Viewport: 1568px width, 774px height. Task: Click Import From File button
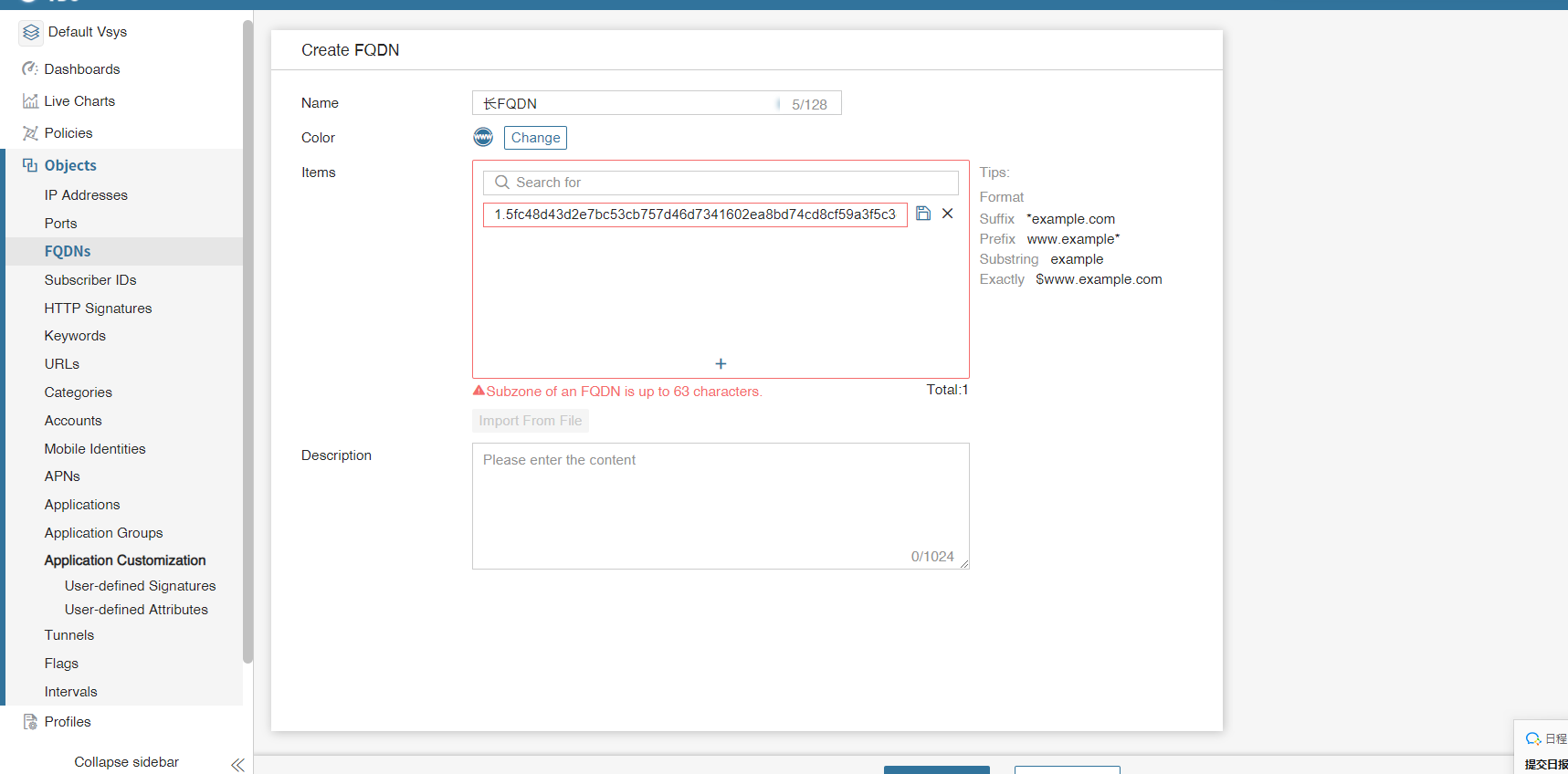[530, 421]
